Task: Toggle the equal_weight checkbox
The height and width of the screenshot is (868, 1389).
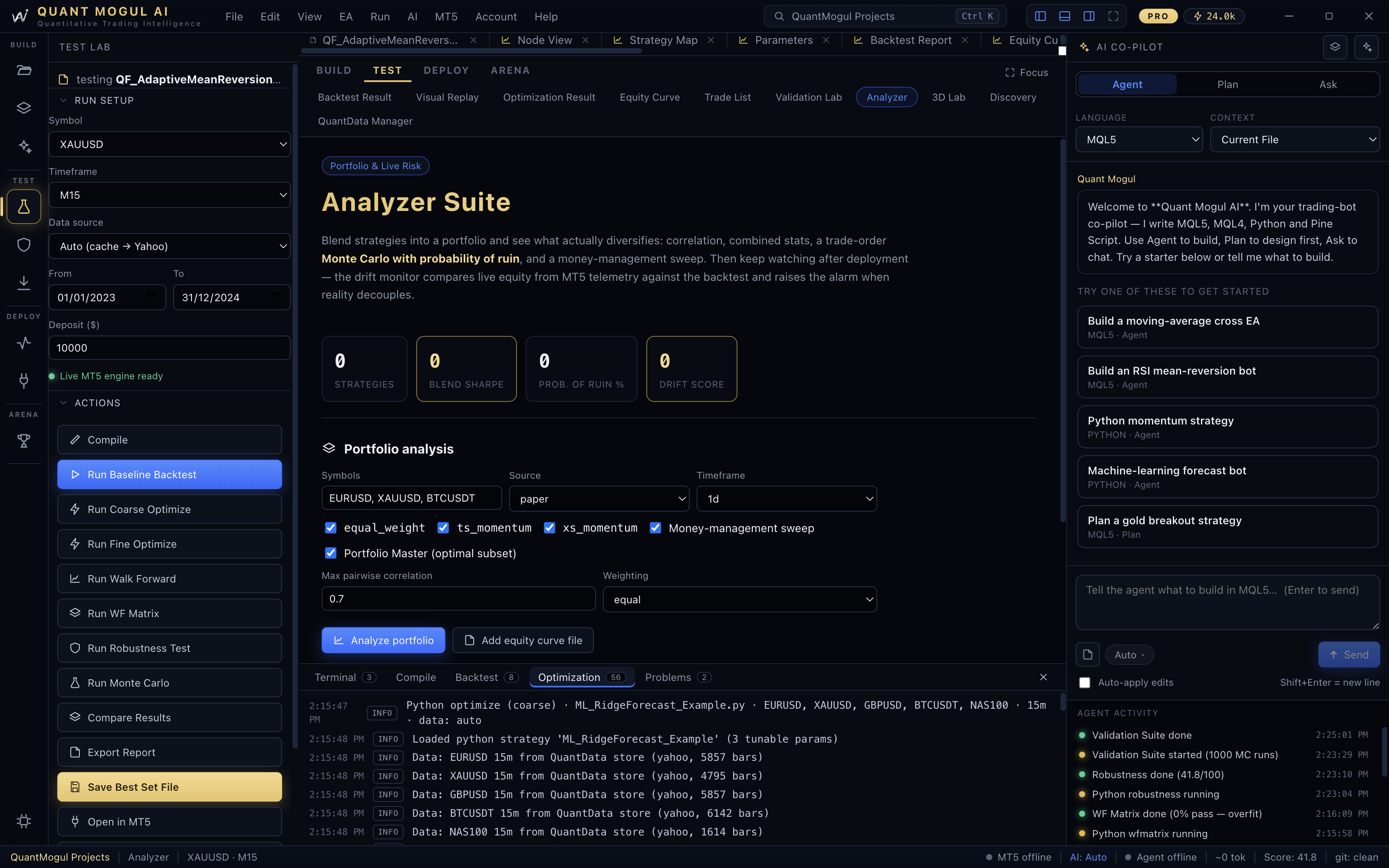Action: (331, 528)
